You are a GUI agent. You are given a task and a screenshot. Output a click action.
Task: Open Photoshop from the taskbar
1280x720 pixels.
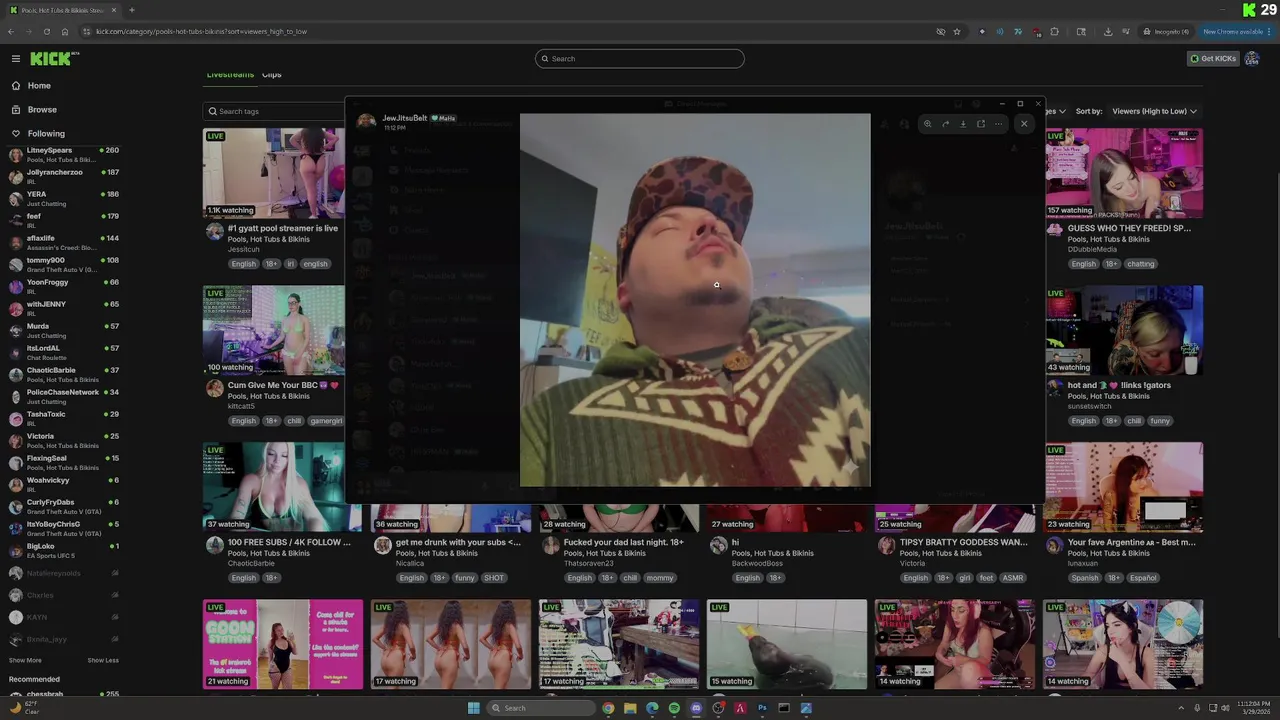coord(762,708)
